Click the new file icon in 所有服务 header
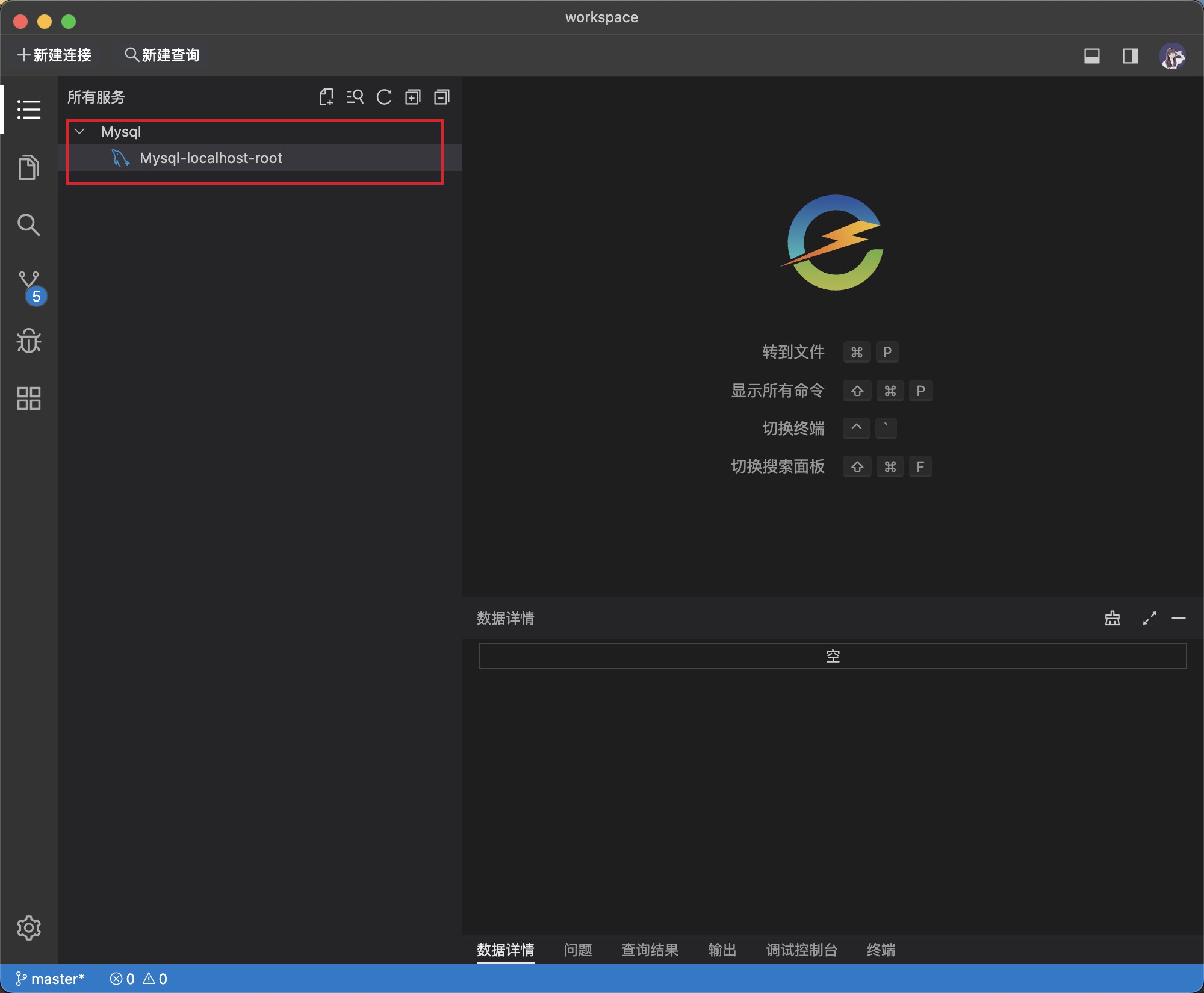 (326, 97)
